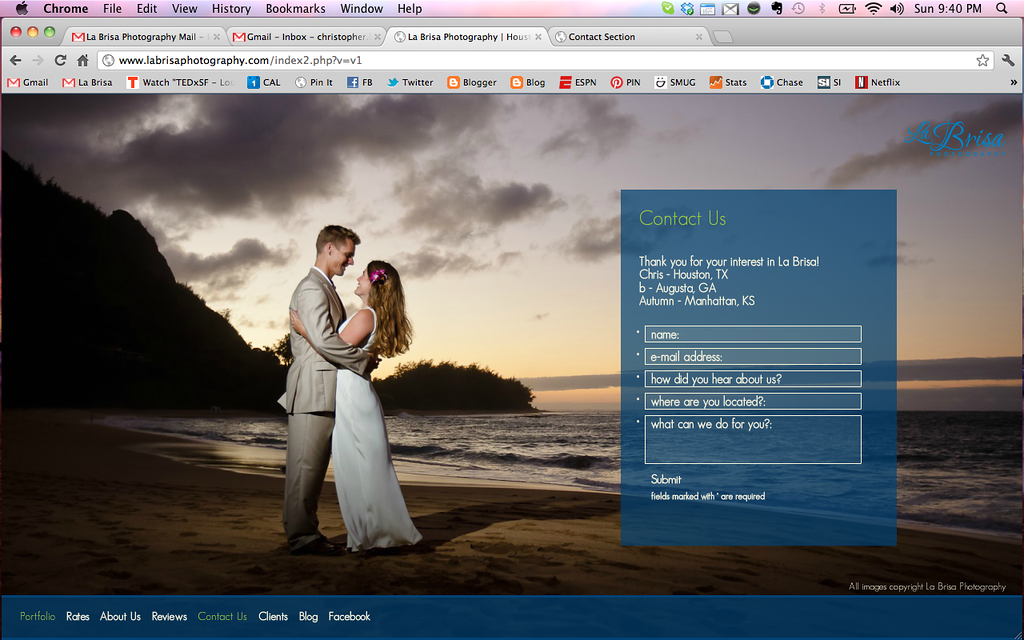1024x640 pixels.
Task: Open the About Us footer link
Action: pyautogui.click(x=120, y=616)
